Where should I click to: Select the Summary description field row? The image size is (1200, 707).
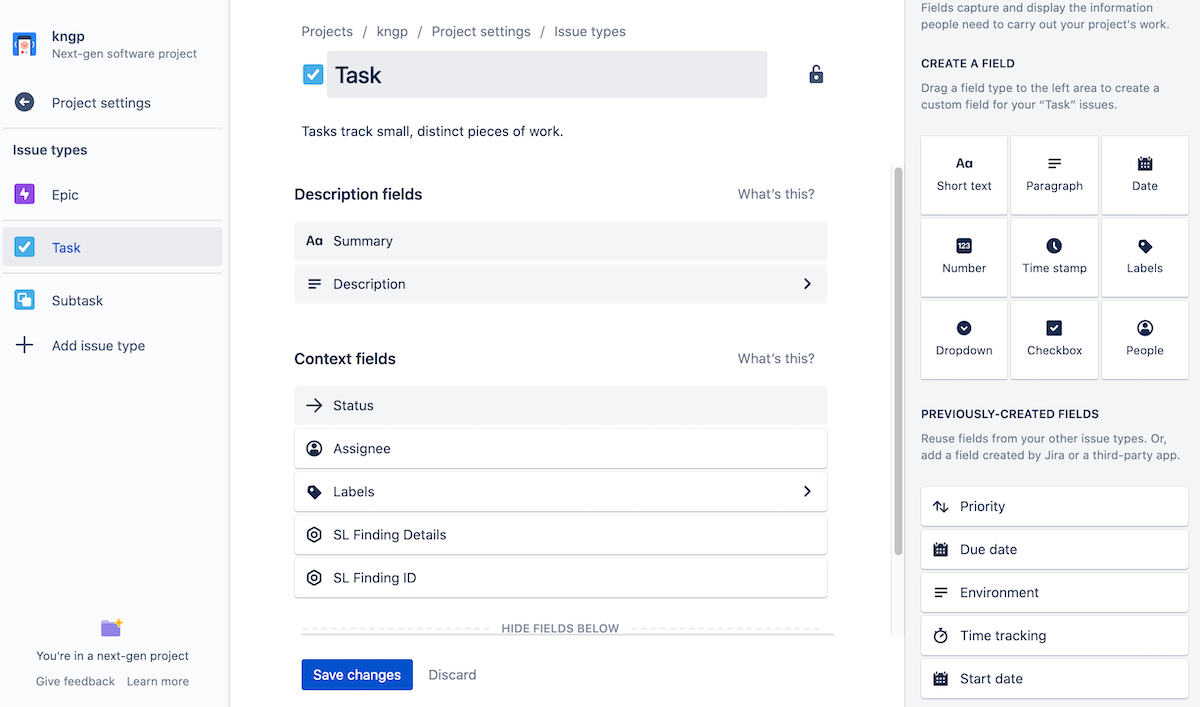click(x=560, y=241)
